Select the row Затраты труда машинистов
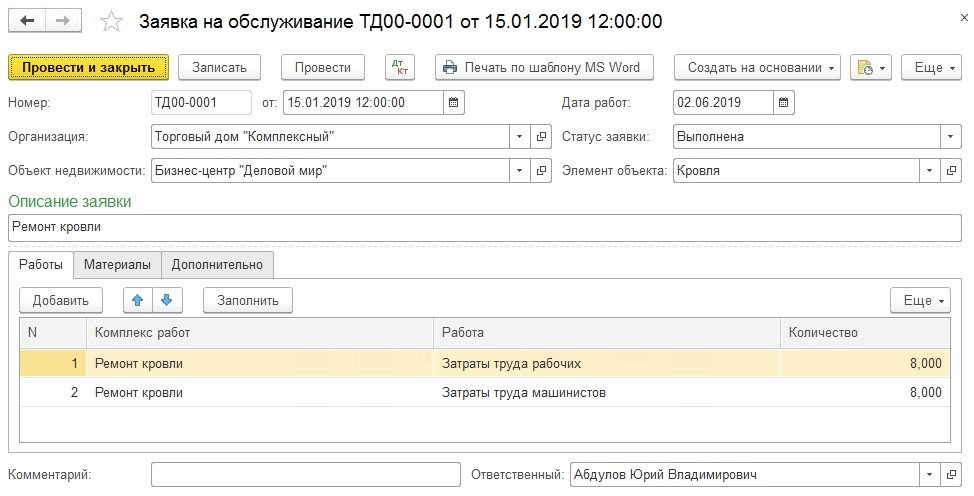The width and height of the screenshot is (974, 496). [x=523, y=393]
